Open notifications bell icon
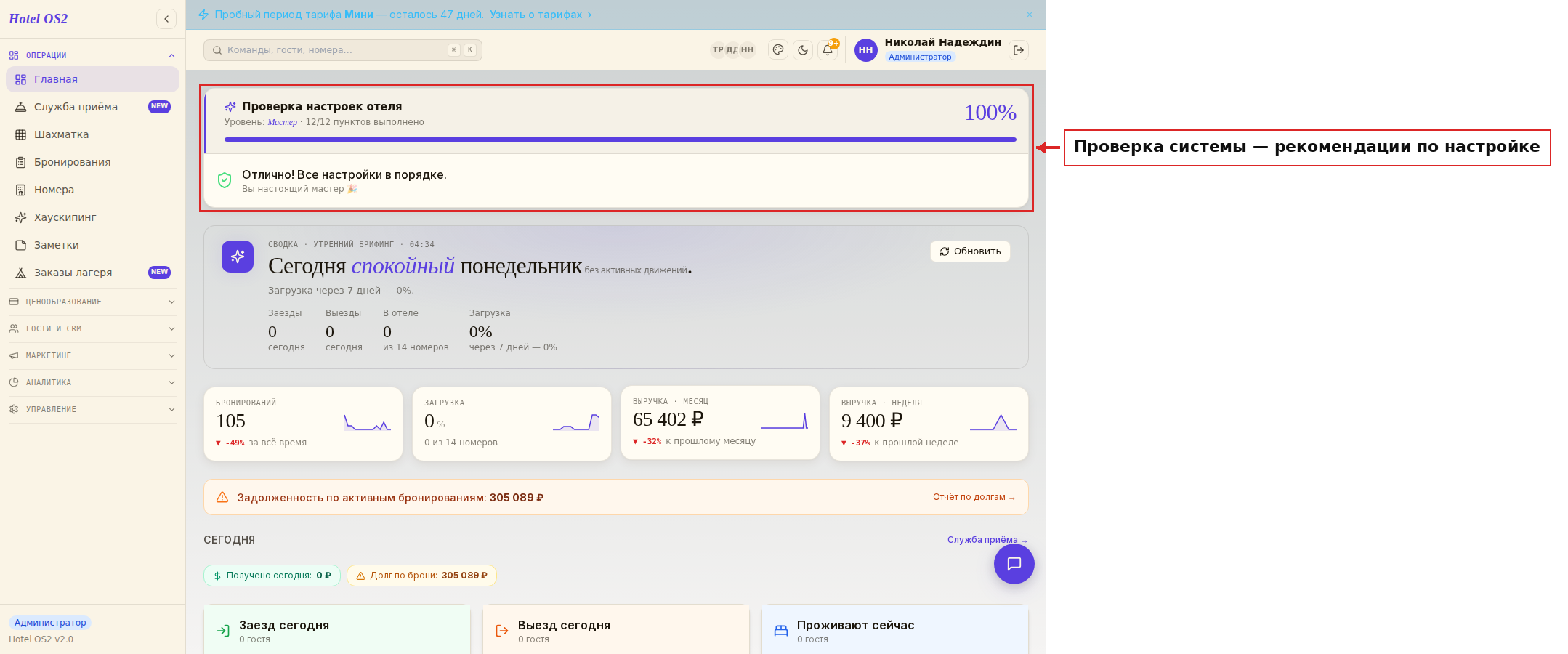 coord(828,50)
